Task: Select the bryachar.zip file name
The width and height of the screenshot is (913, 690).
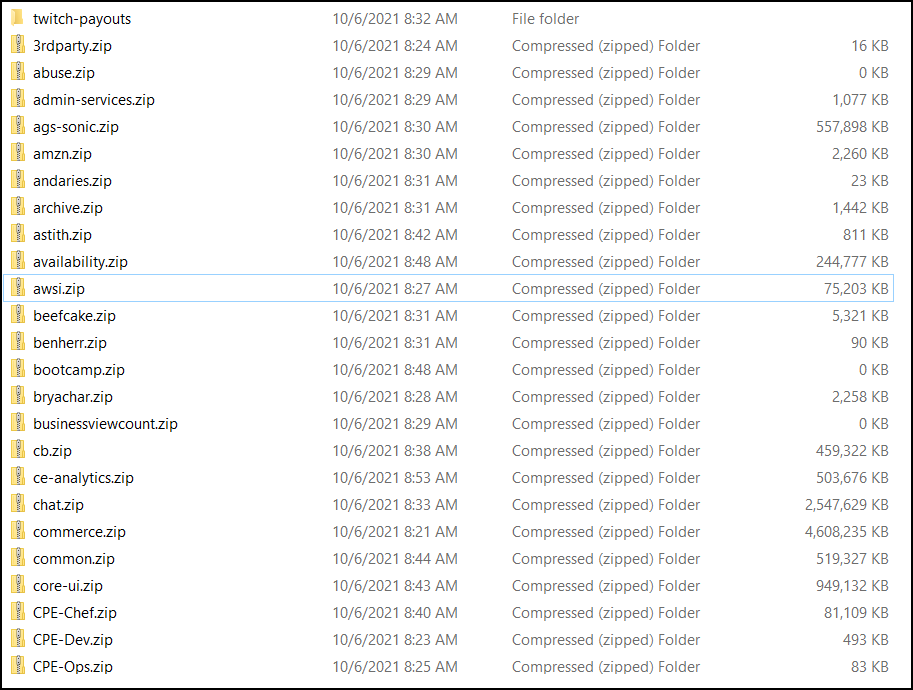Action: pos(73,397)
